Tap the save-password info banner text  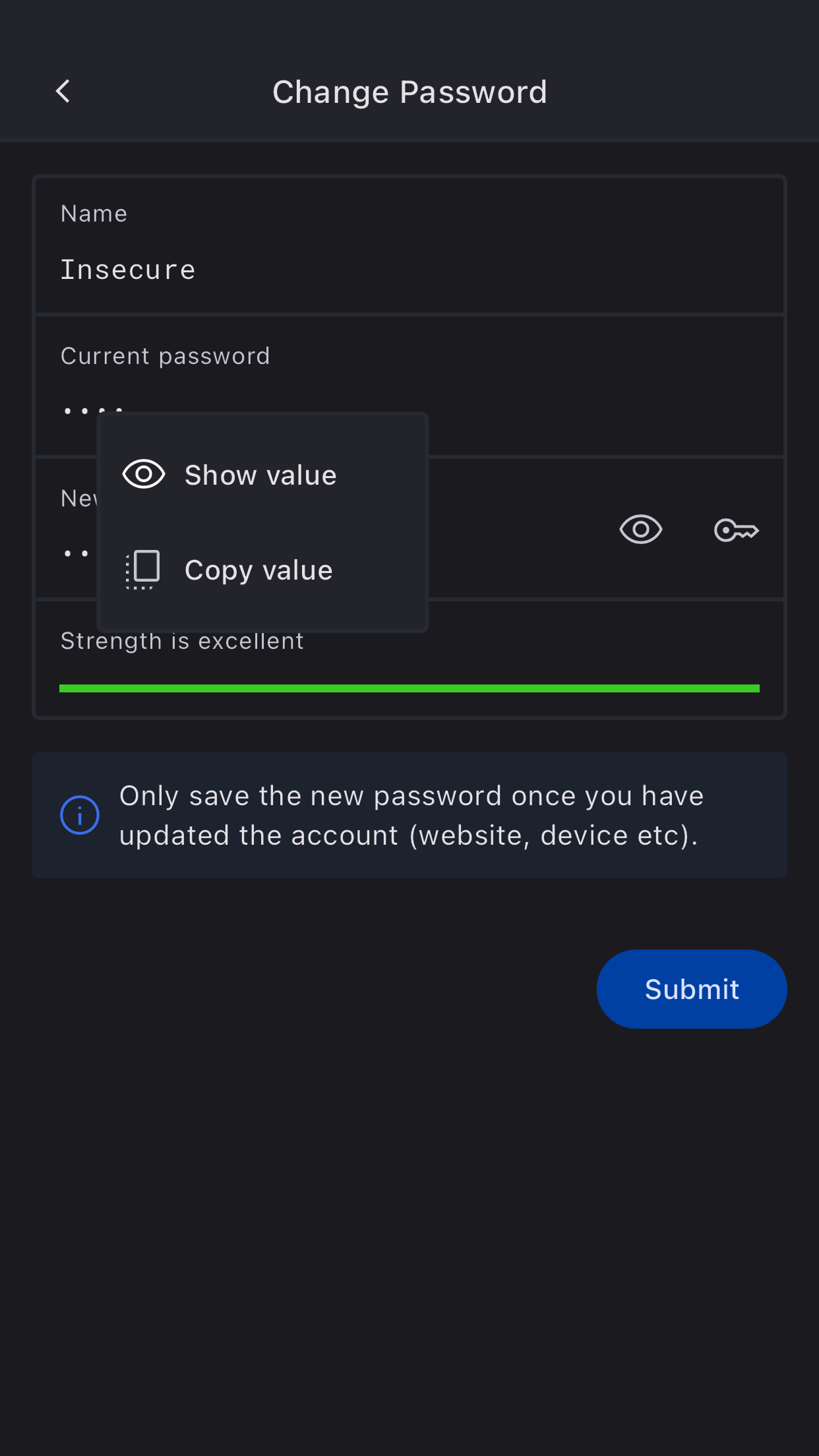click(x=411, y=816)
